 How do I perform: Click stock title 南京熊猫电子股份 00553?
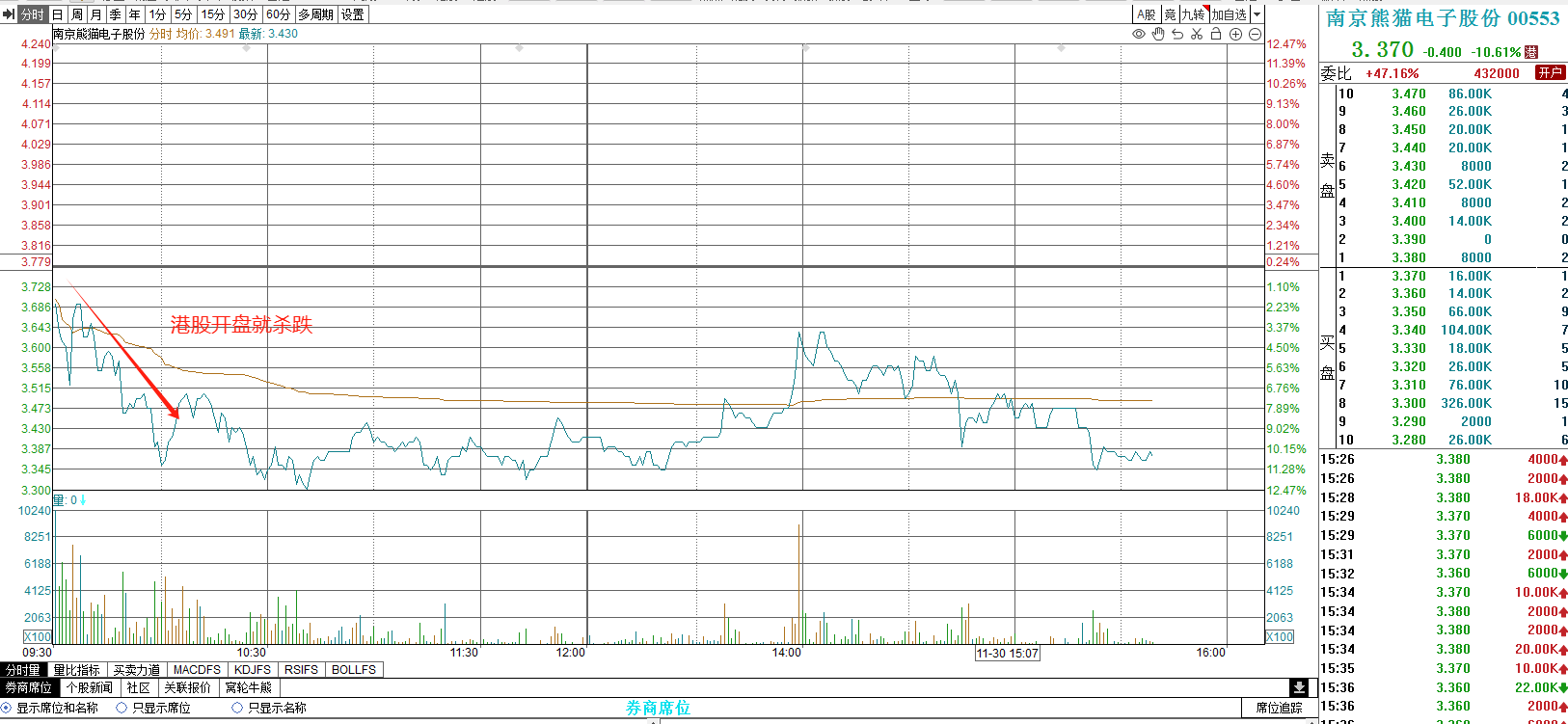pos(1443,18)
